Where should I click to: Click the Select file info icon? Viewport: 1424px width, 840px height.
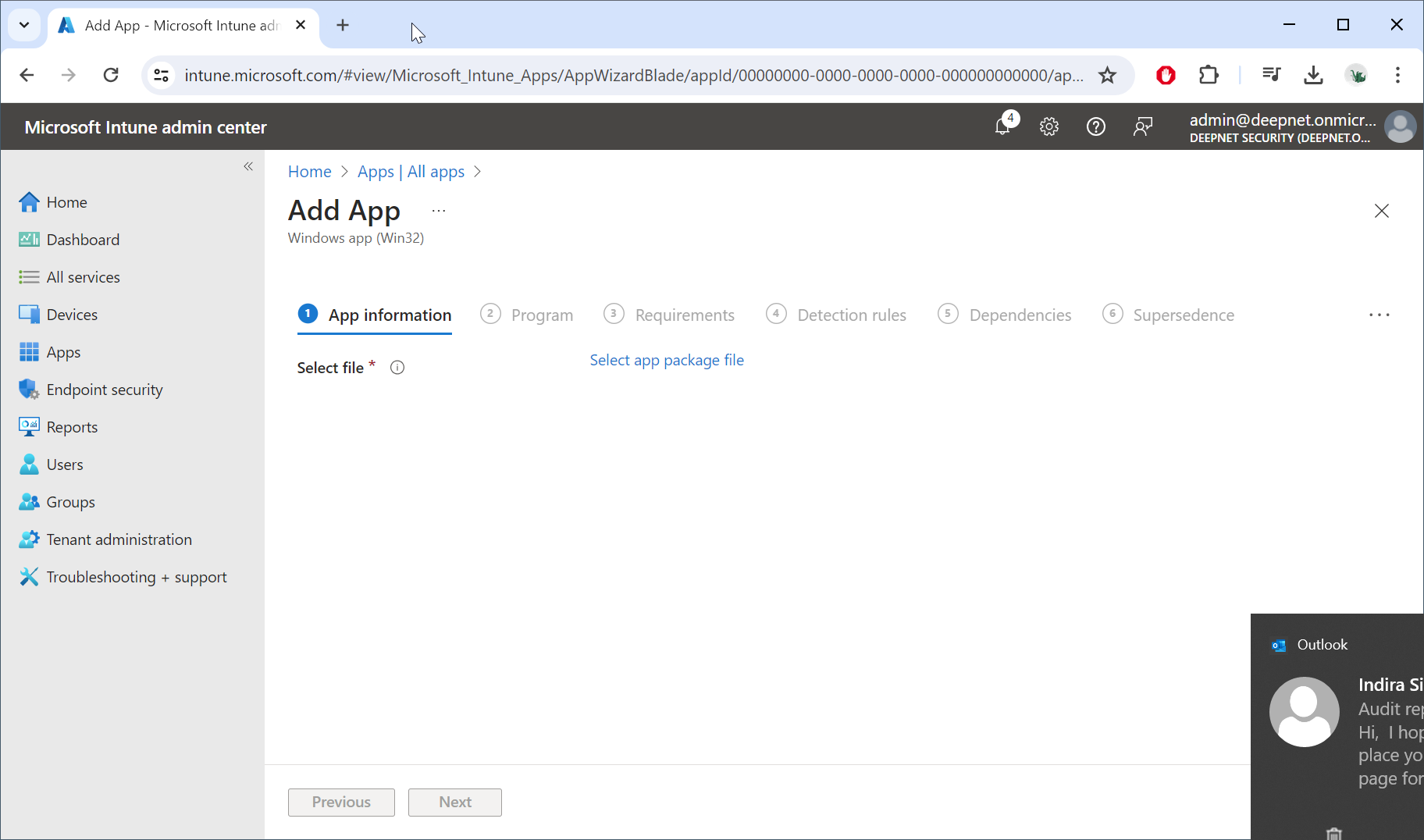coord(397,368)
